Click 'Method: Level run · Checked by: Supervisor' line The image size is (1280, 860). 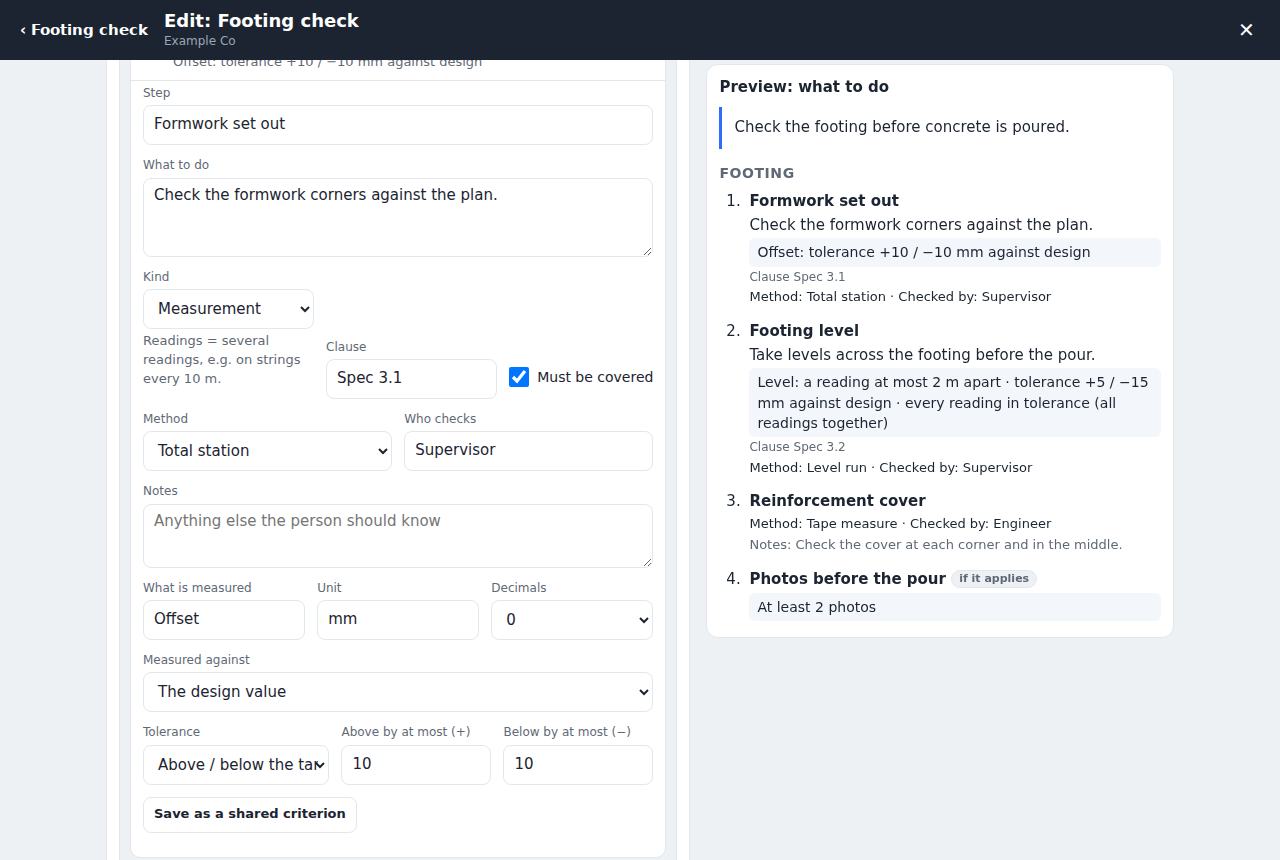[x=890, y=468]
